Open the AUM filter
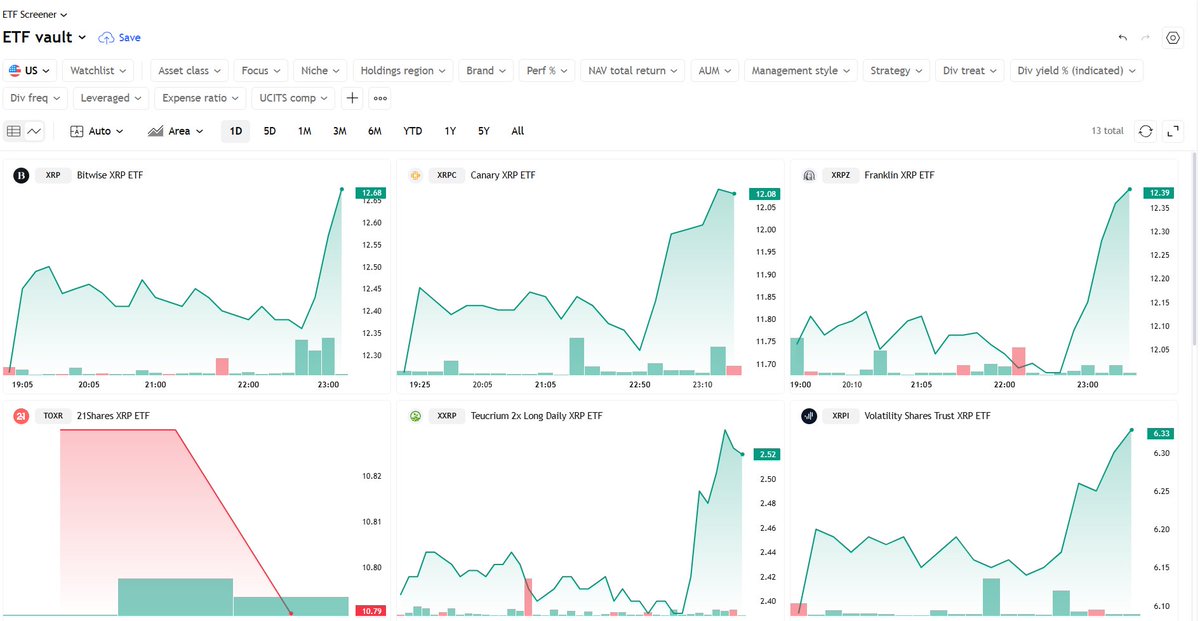The width and height of the screenshot is (1200, 621). pos(715,71)
